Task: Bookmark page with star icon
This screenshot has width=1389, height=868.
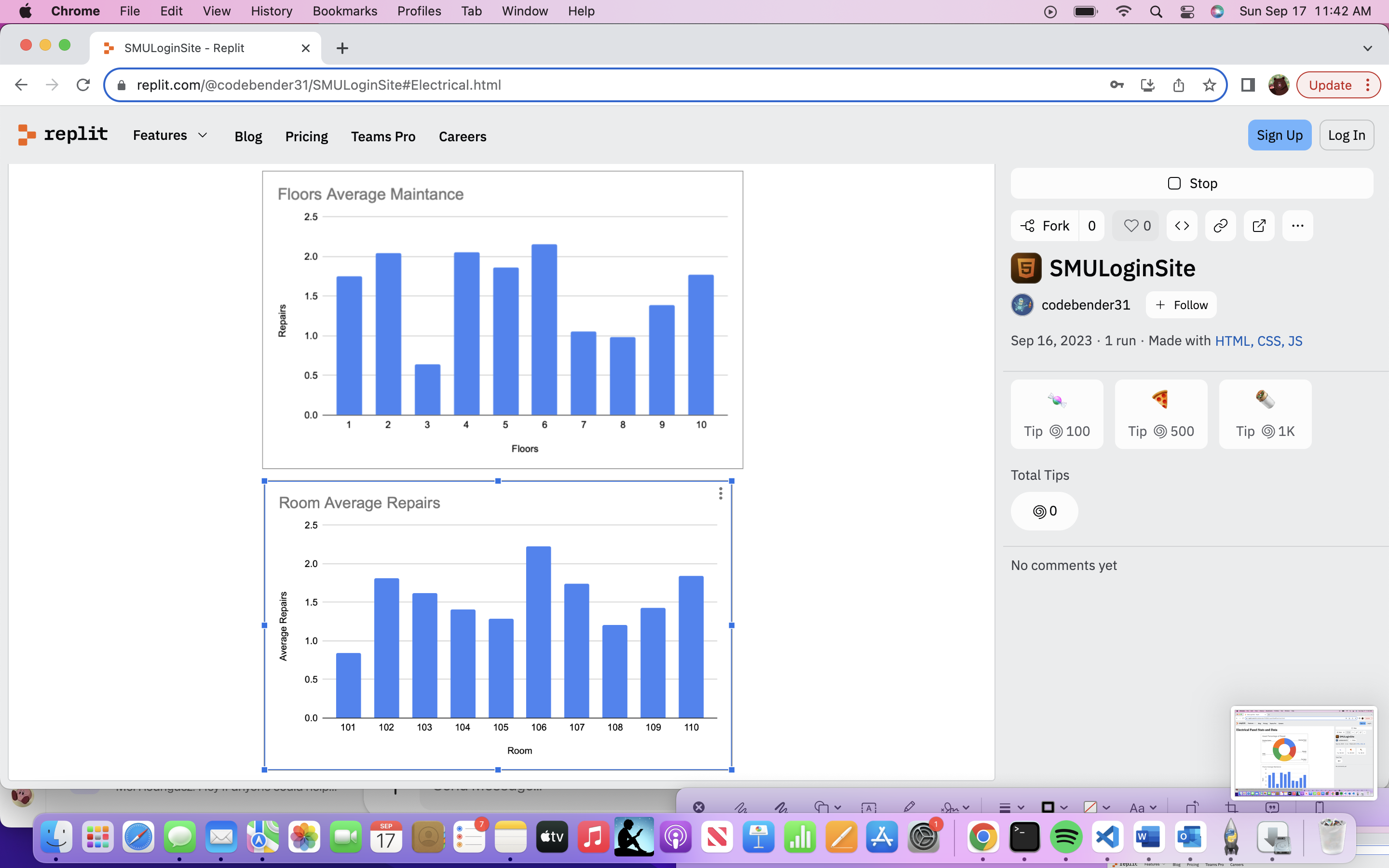Action: [x=1210, y=85]
